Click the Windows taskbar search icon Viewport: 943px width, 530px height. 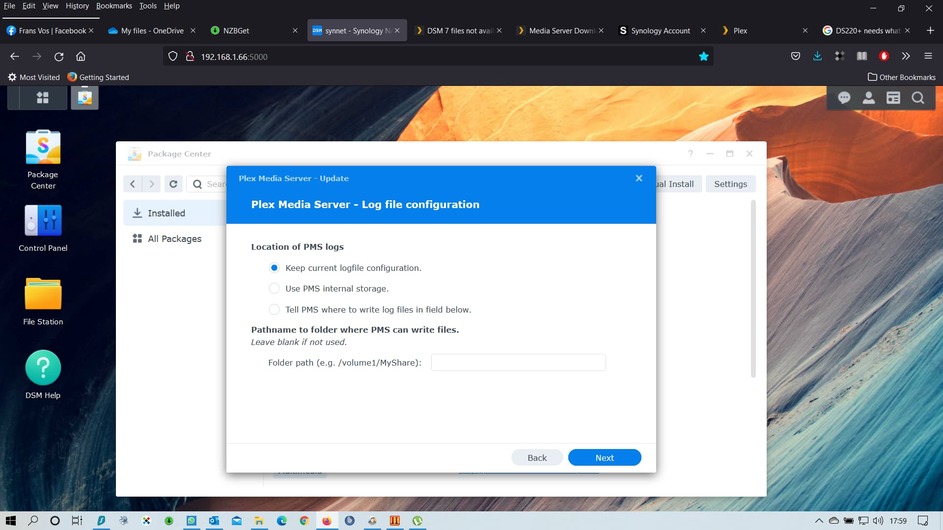point(33,521)
